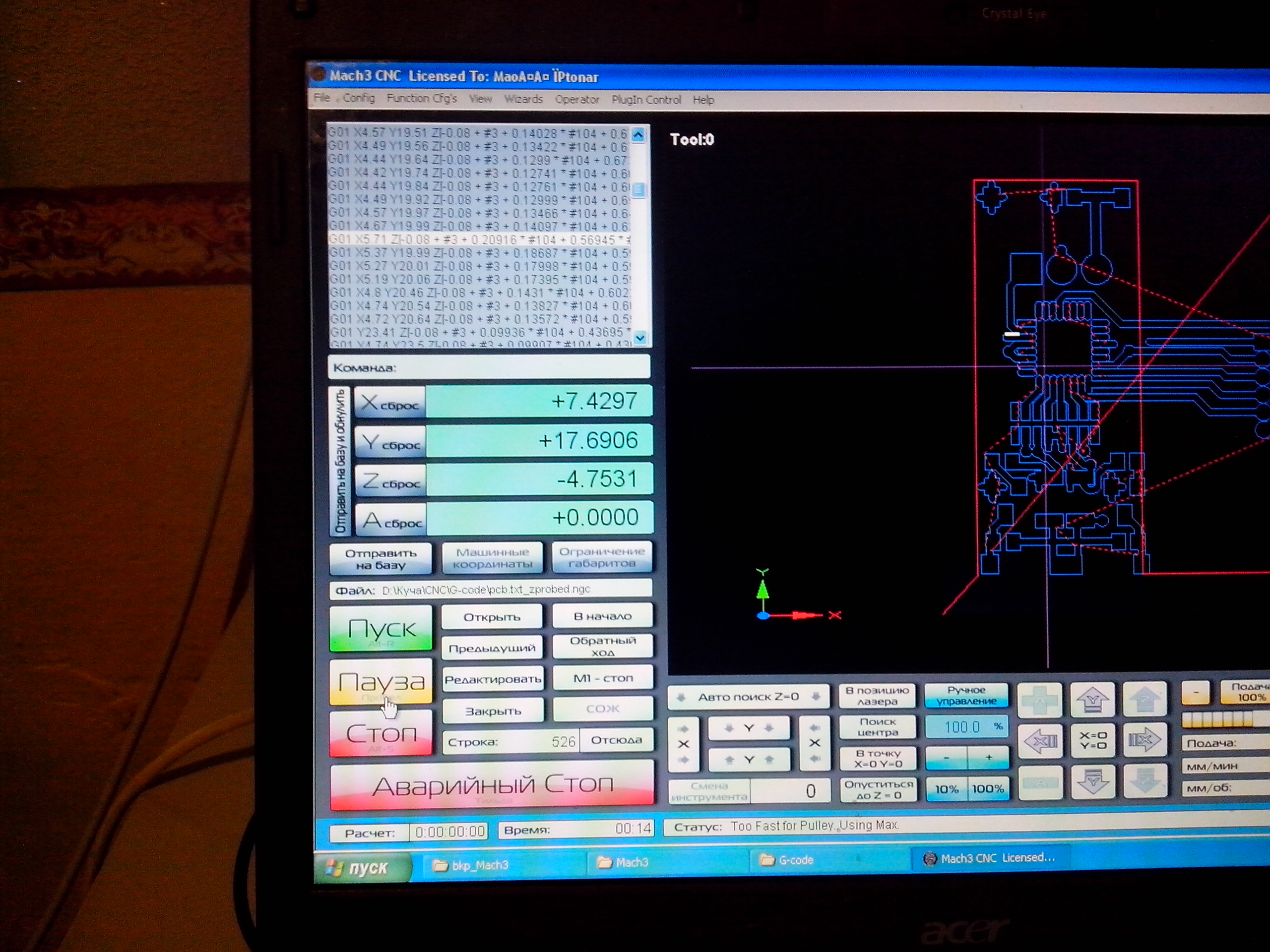
Task: Lower Z axis with down arrow
Action: point(1145,781)
